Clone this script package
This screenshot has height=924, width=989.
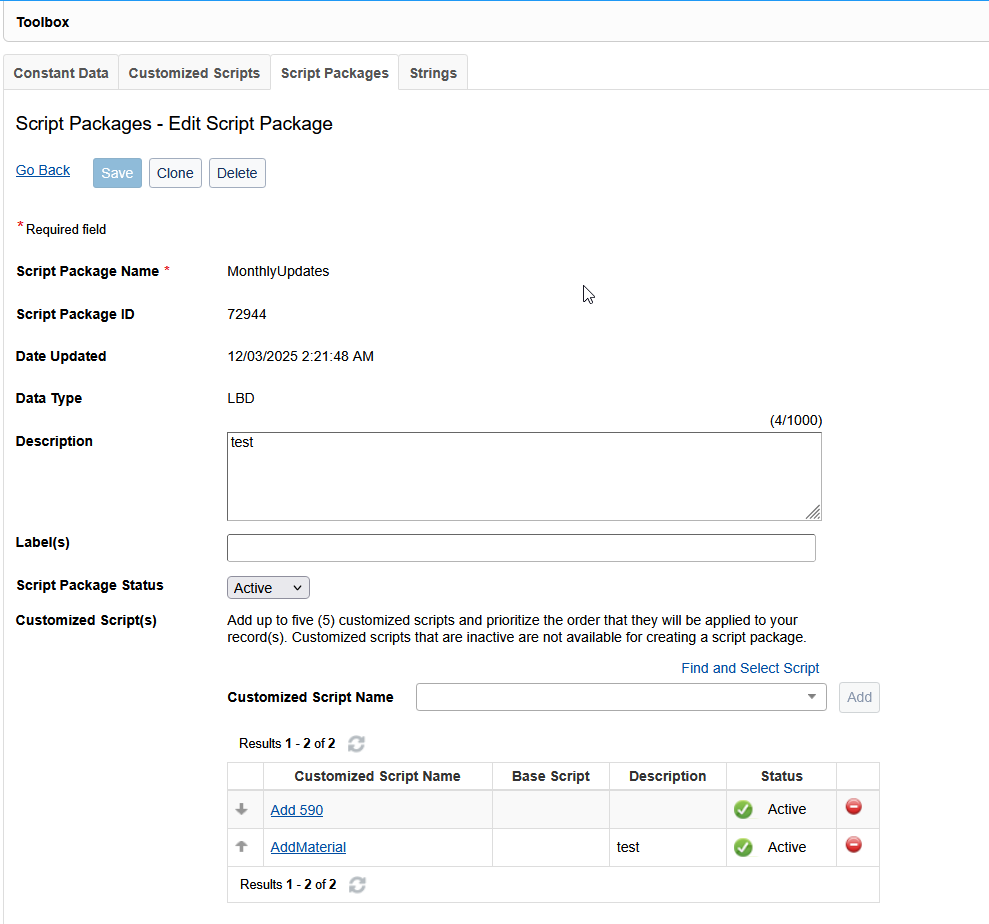tap(175, 173)
